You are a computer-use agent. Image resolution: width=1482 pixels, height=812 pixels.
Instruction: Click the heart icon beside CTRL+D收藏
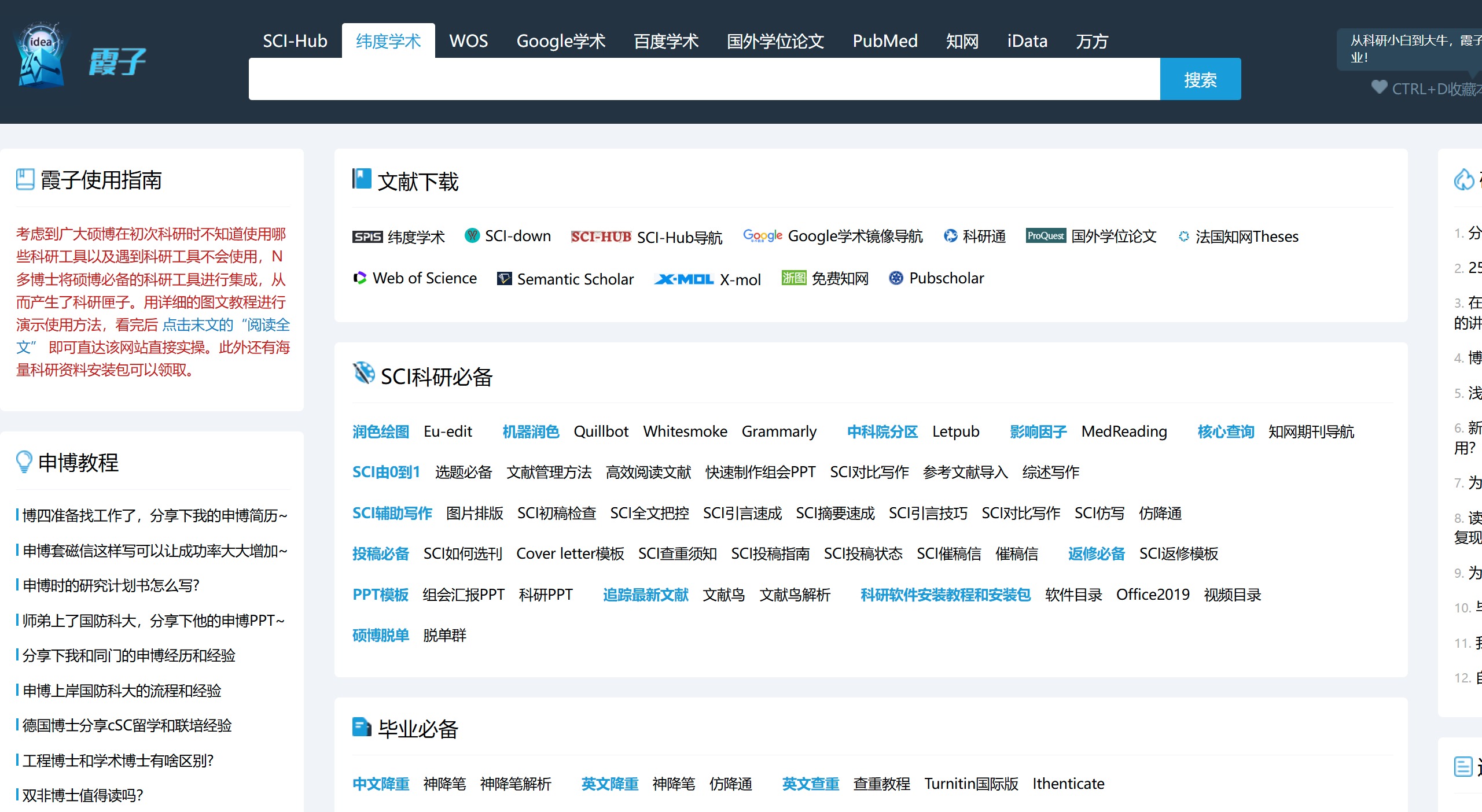1379,87
